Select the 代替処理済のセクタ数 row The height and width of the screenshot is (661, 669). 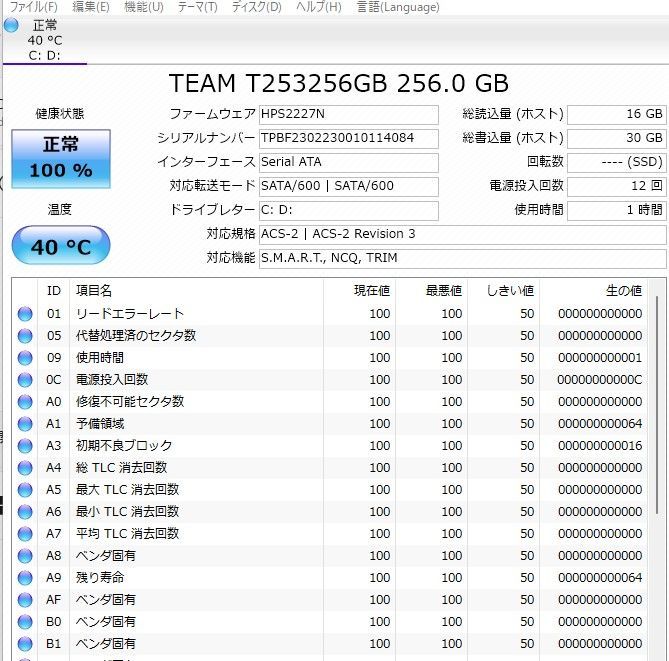pos(330,336)
